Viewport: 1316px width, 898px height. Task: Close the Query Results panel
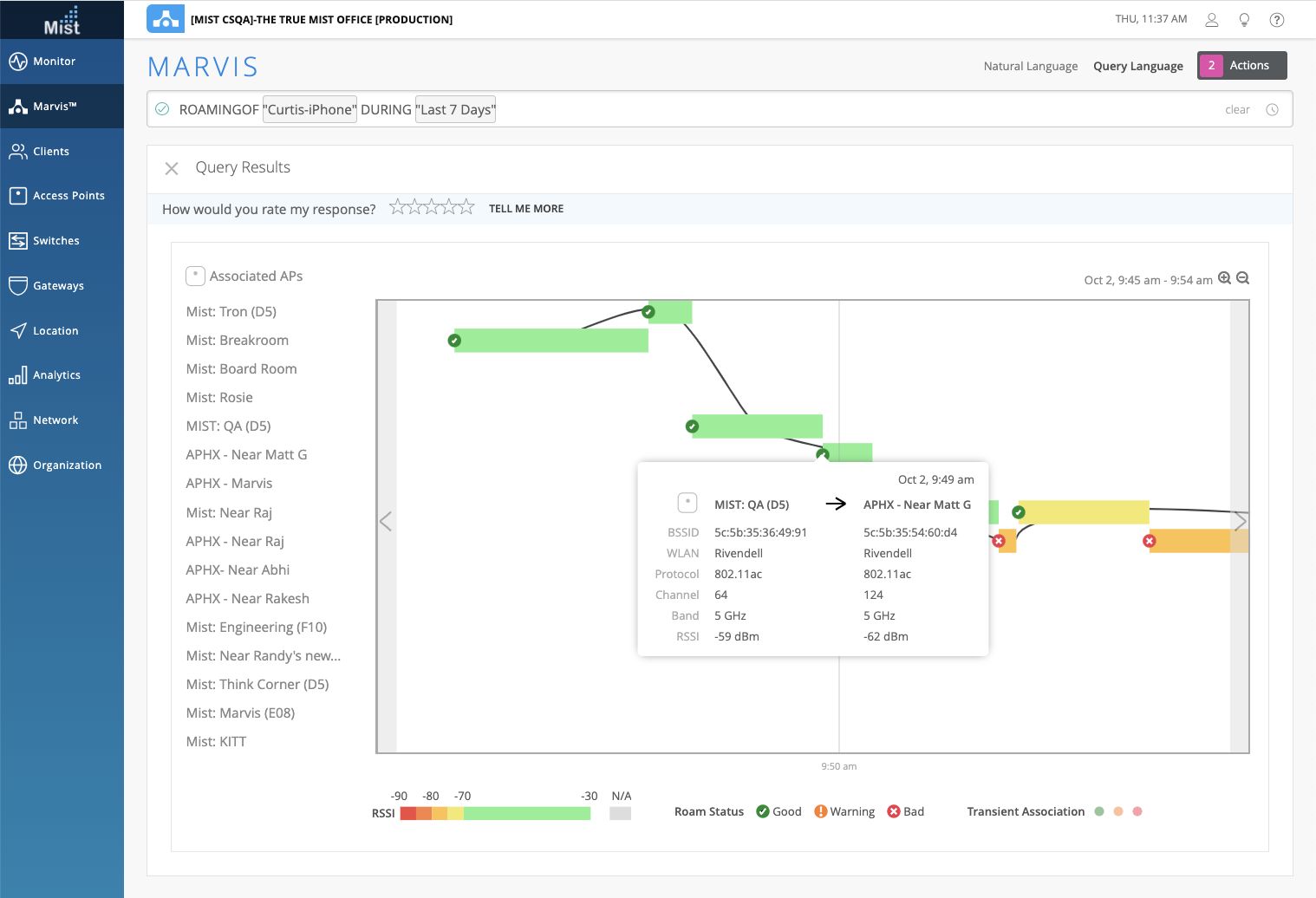coord(172,168)
